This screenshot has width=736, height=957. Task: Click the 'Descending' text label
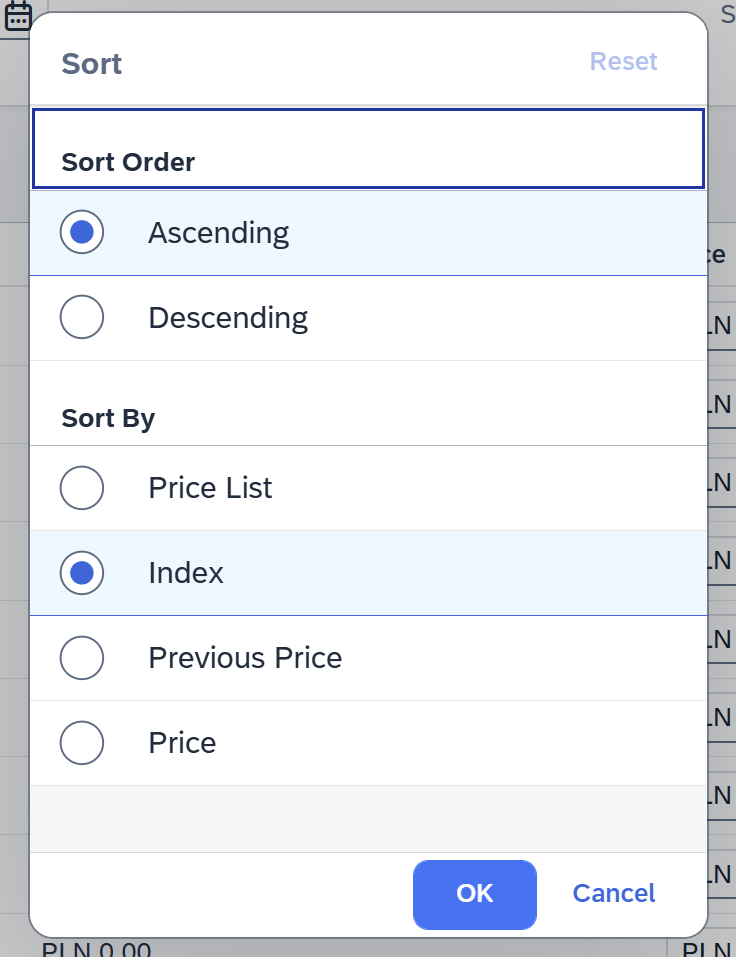tap(228, 318)
